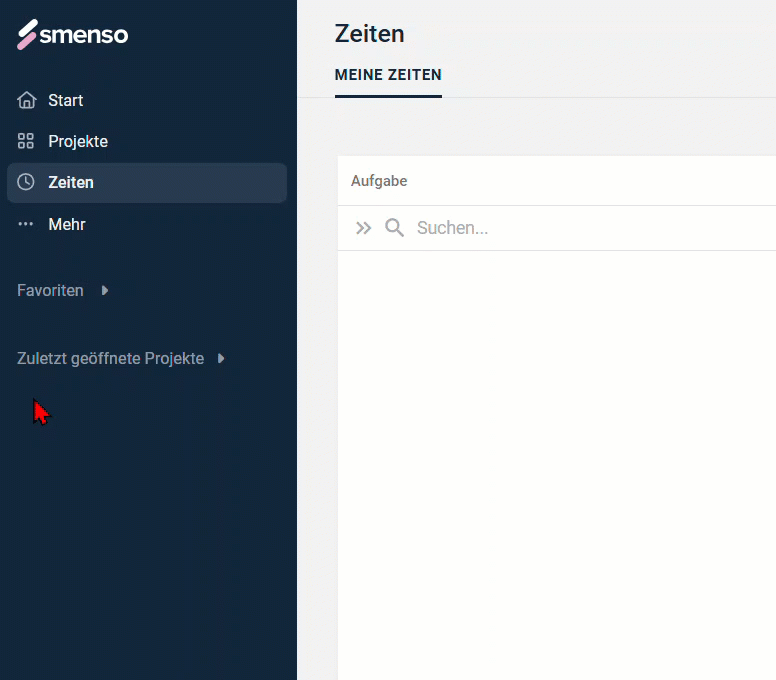
Task: Click the smenso logo slash icon
Action: point(27,35)
